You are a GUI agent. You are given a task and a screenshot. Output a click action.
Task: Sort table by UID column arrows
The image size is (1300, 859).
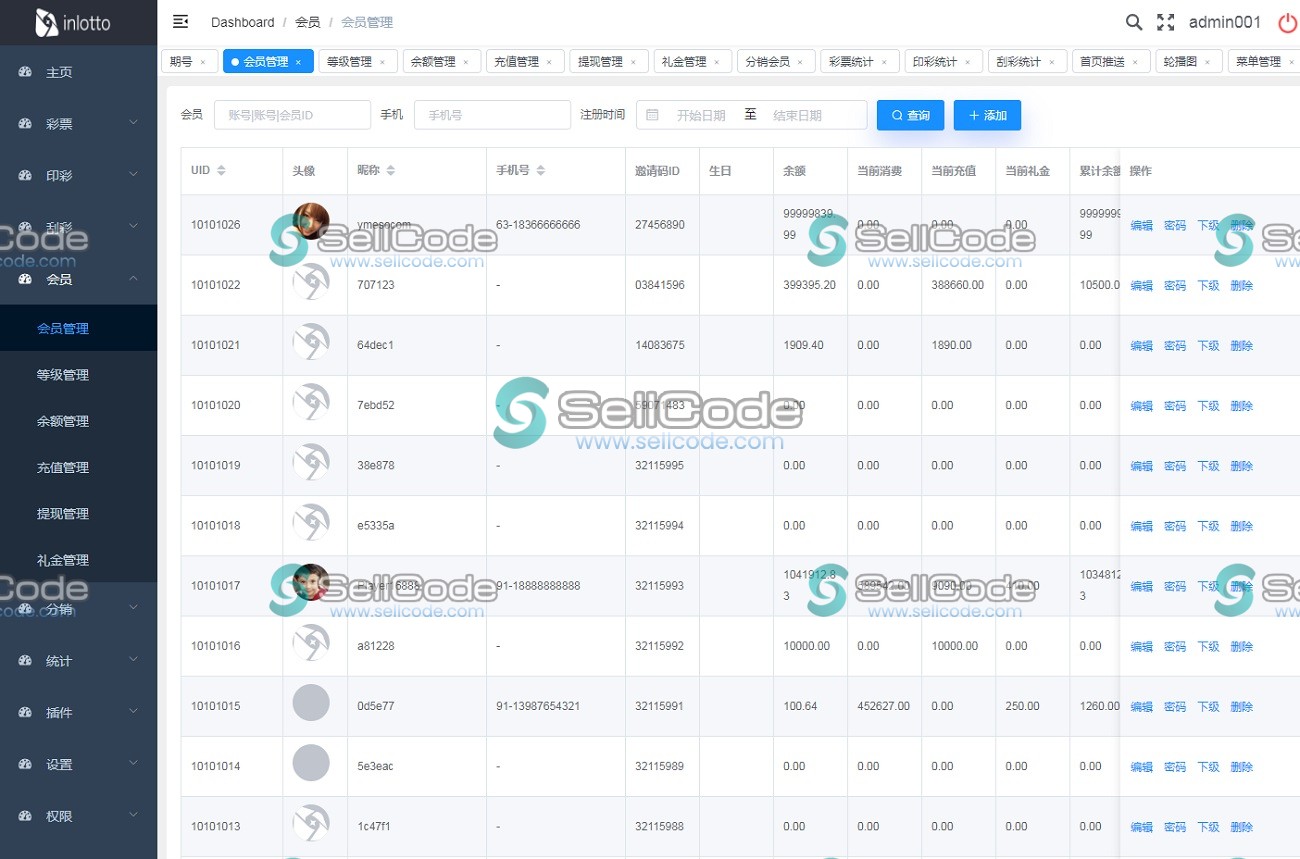tap(221, 171)
